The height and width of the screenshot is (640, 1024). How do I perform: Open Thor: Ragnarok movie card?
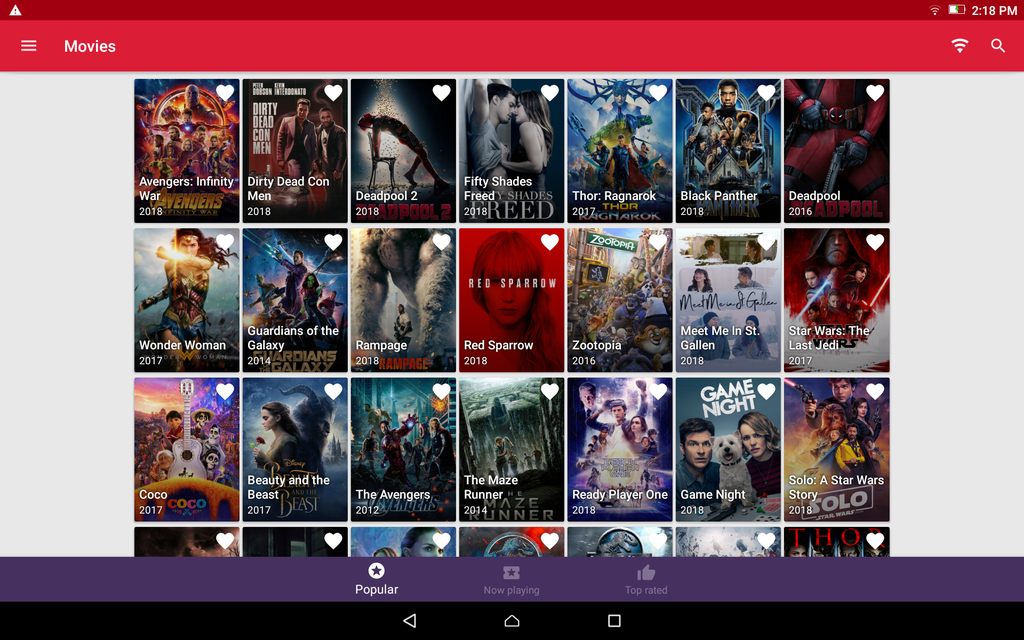620,151
